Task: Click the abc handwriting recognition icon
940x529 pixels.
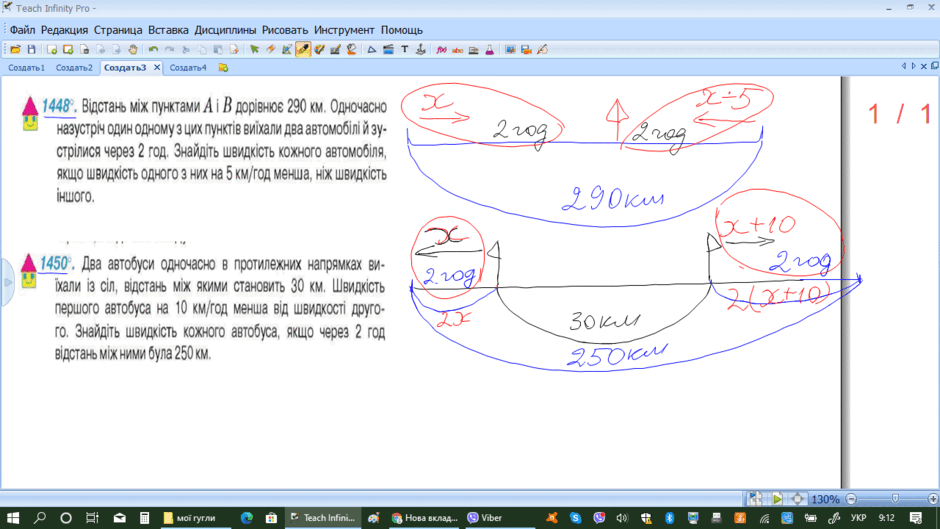Action: (457, 50)
